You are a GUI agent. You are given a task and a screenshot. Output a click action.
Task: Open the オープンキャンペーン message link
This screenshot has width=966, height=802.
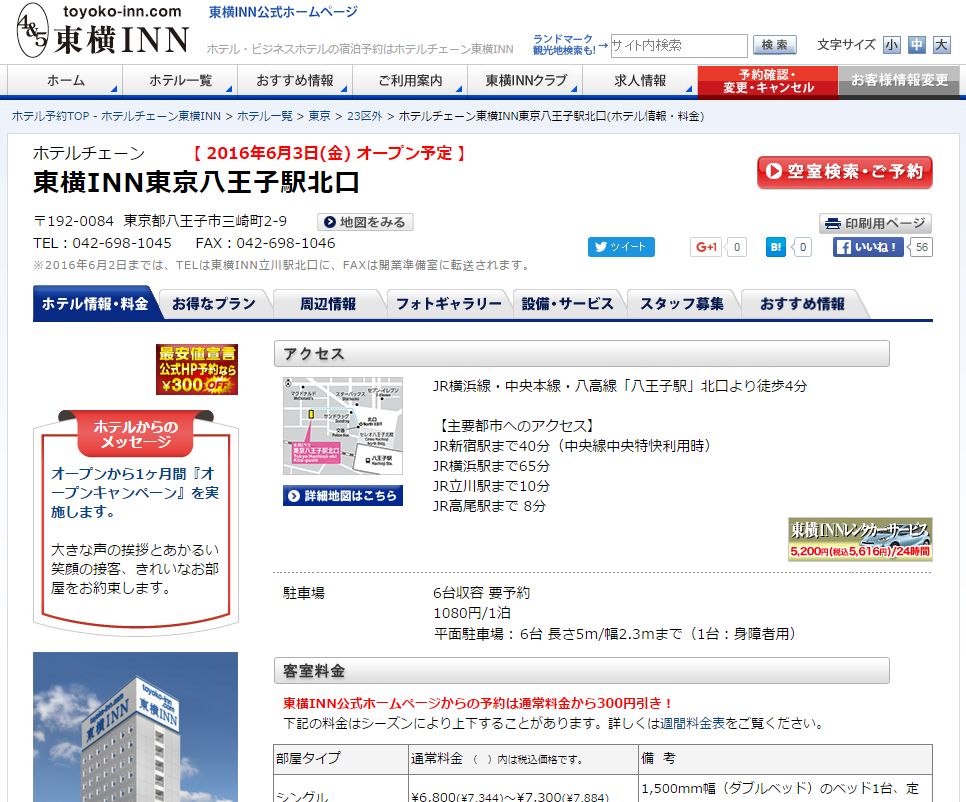tap(135, 493)
